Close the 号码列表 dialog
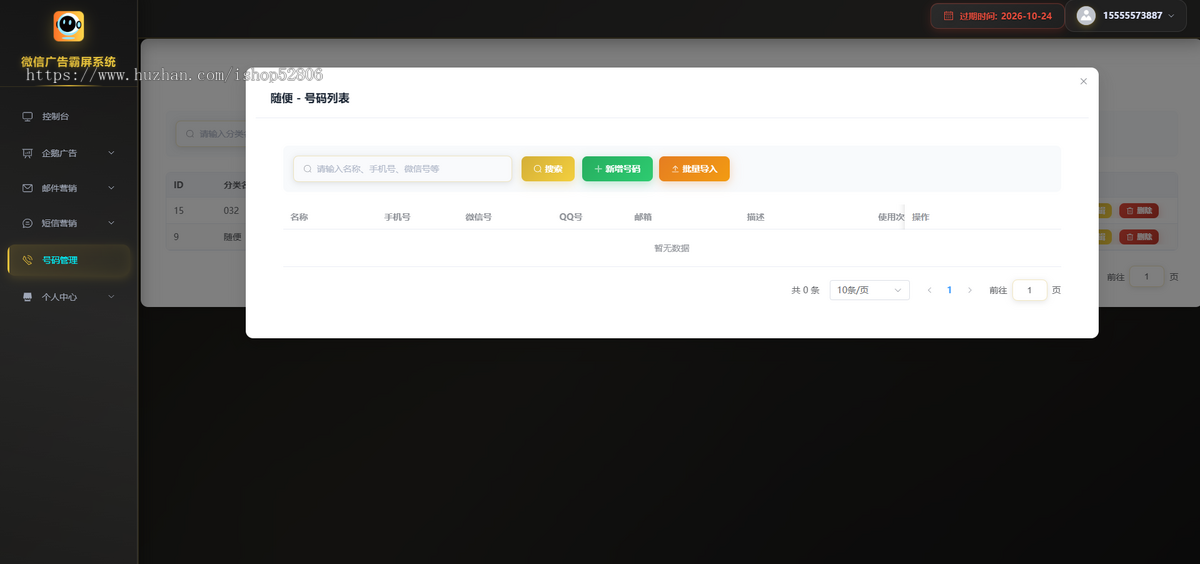The image size is (1200, 564). (x=1083, y=82)
